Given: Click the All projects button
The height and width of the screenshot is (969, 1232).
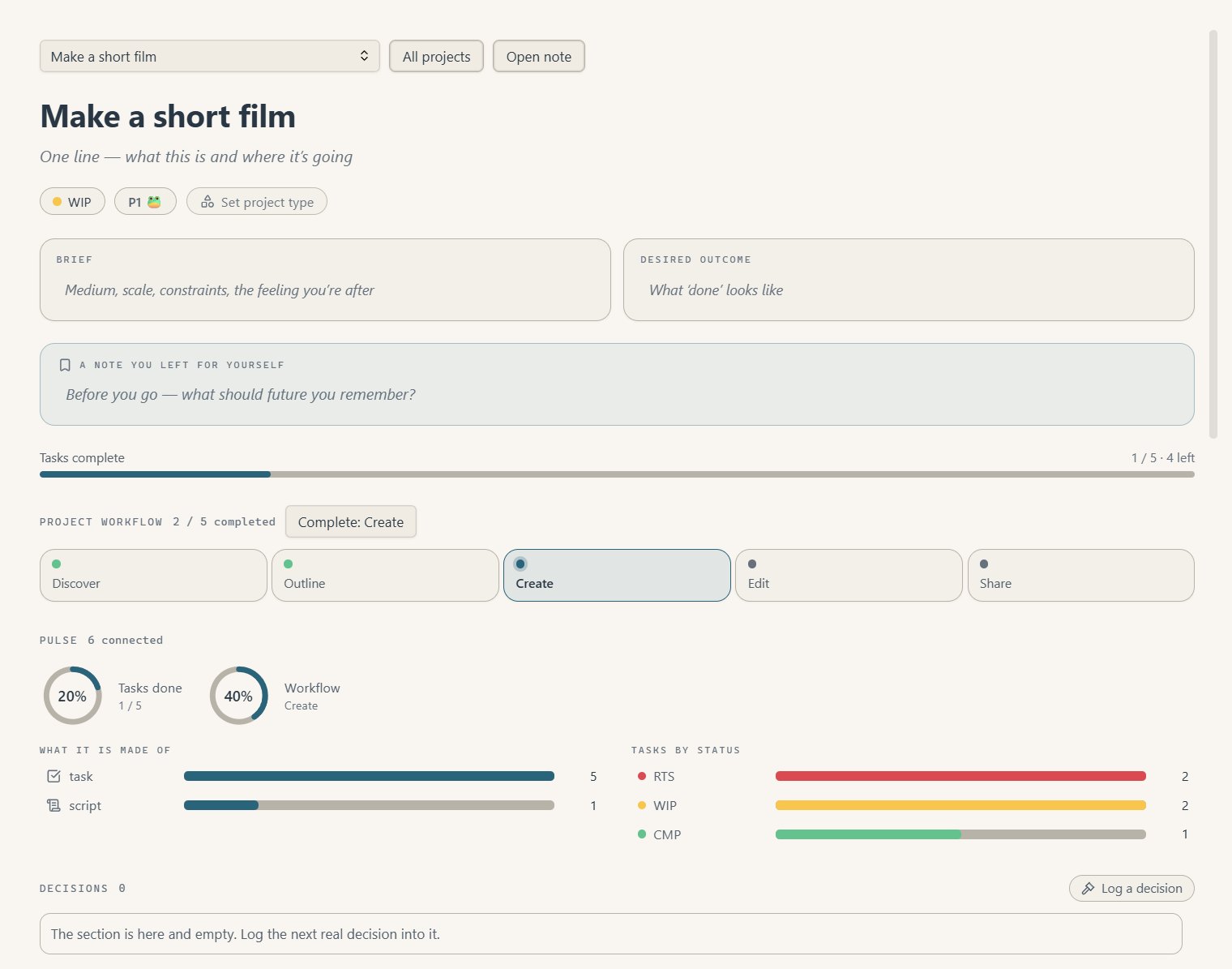Looking at the screenshot, I should point(436,57).
